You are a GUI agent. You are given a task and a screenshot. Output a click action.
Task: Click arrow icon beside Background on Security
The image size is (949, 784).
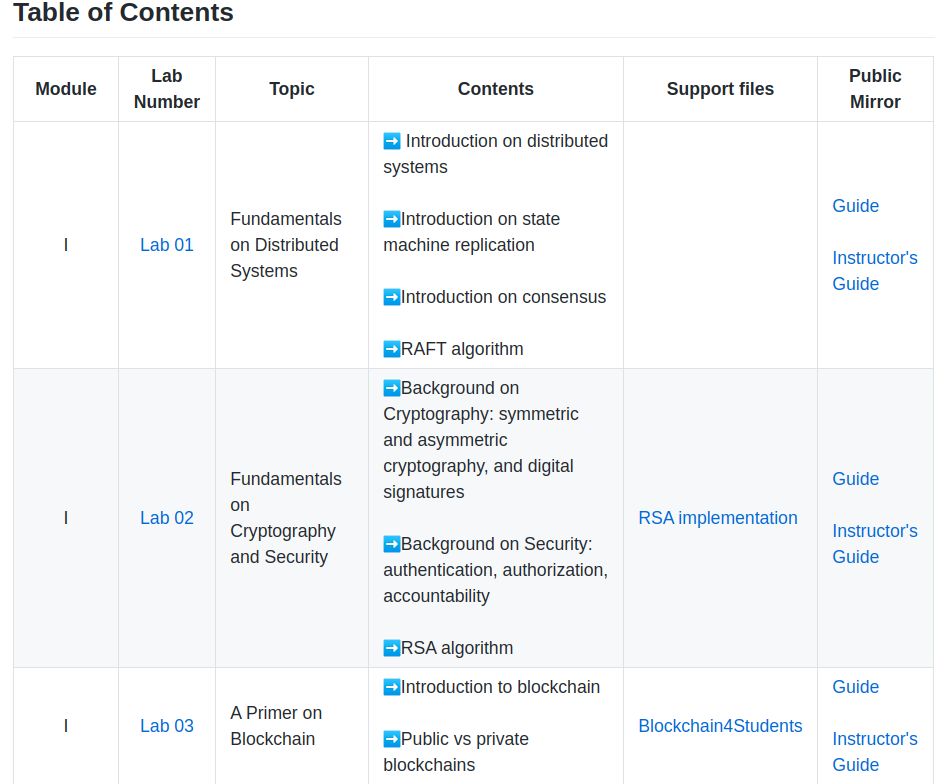[x=392, y=544]
